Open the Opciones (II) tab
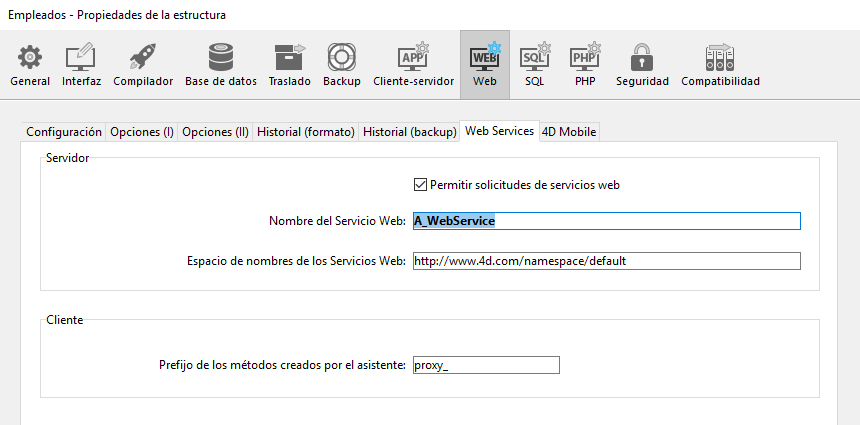 coord(215,132)
